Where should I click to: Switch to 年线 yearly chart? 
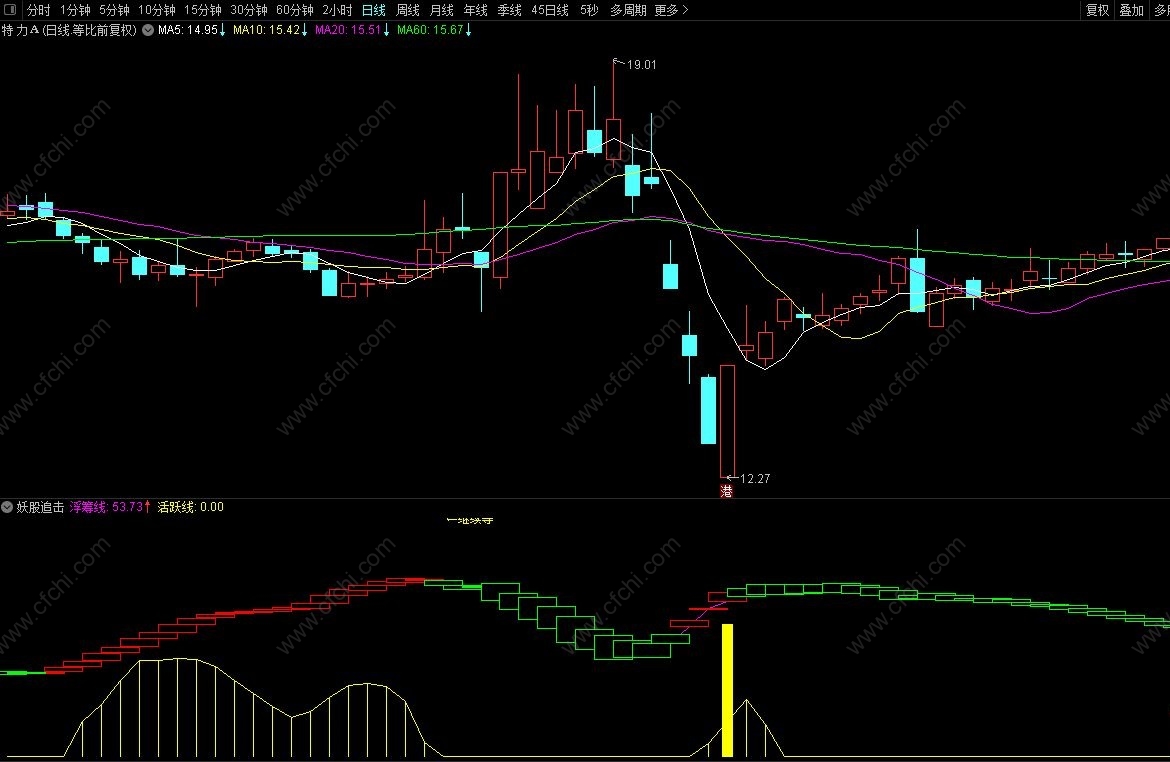pos(475,10)
